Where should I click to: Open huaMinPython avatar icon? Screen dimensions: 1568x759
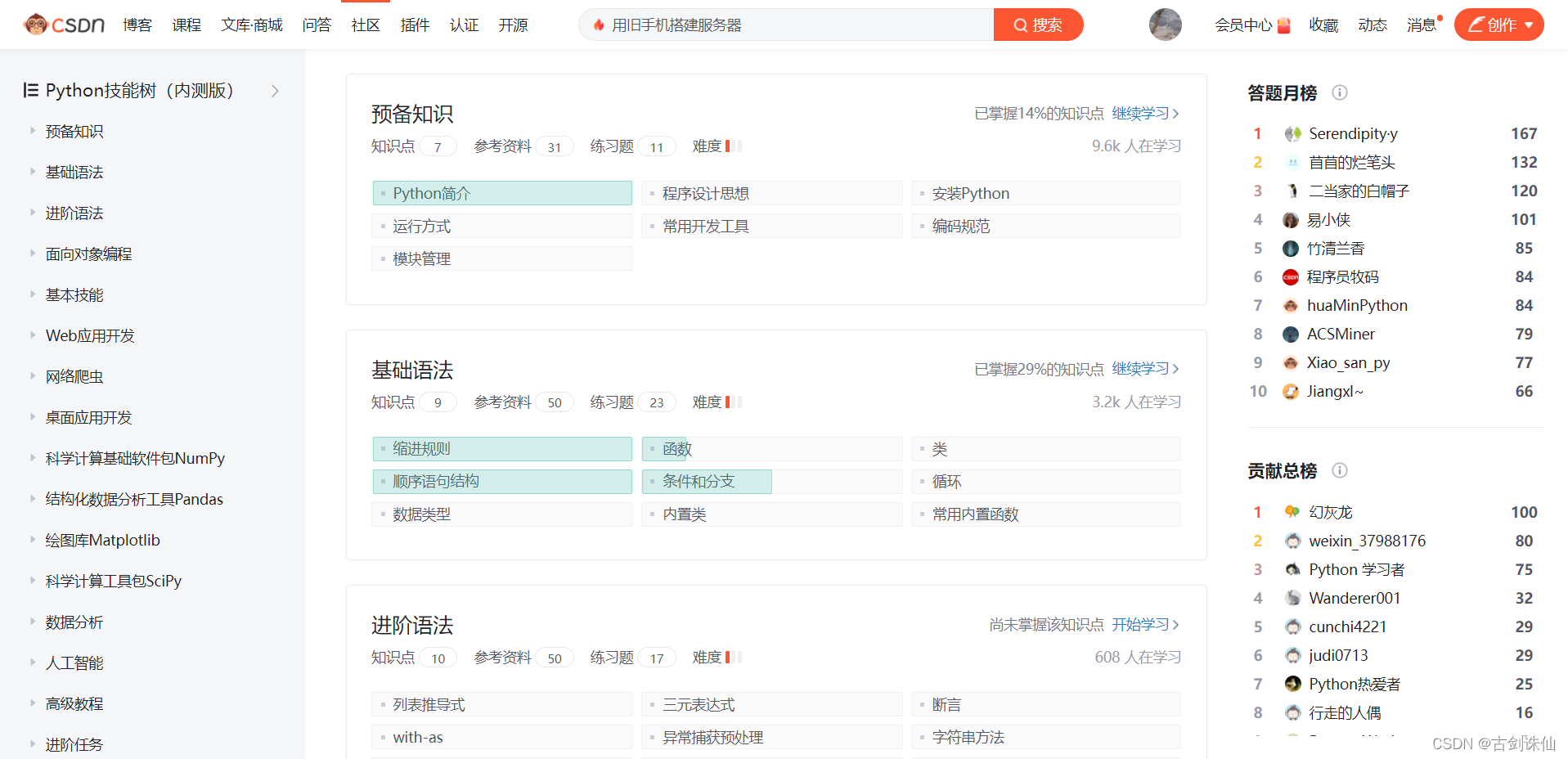1291,305
